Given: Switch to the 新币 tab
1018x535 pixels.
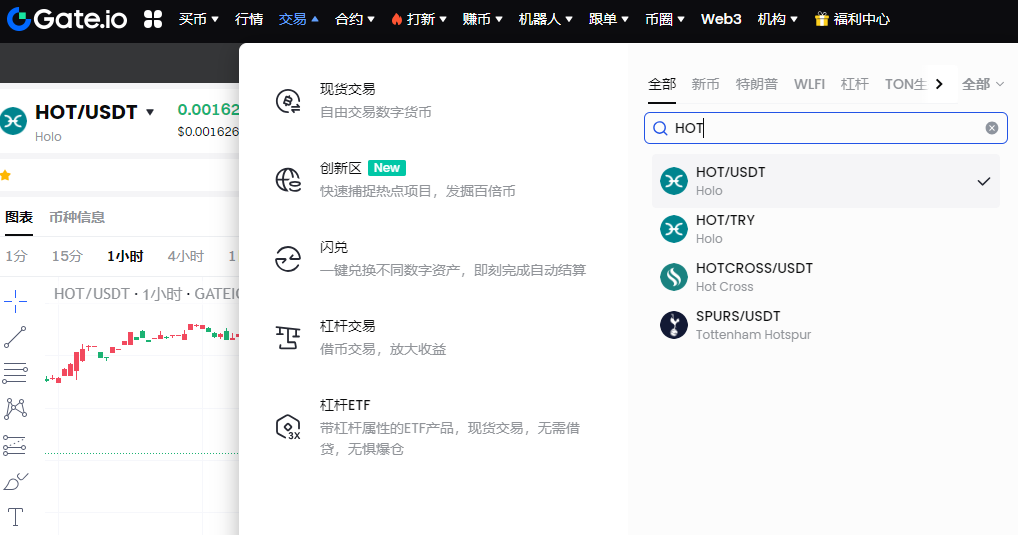Looking at the screenshot, I should (x=705, y=84).
